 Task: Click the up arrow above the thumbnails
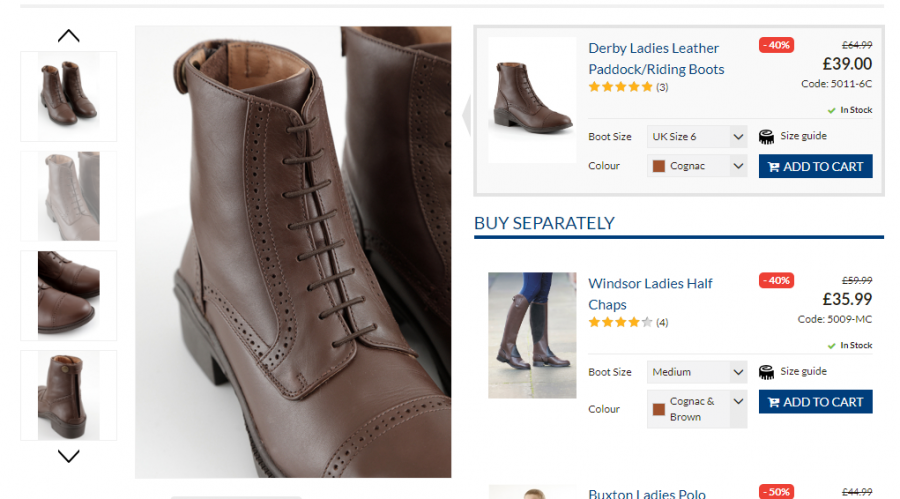tap(68, 36)
